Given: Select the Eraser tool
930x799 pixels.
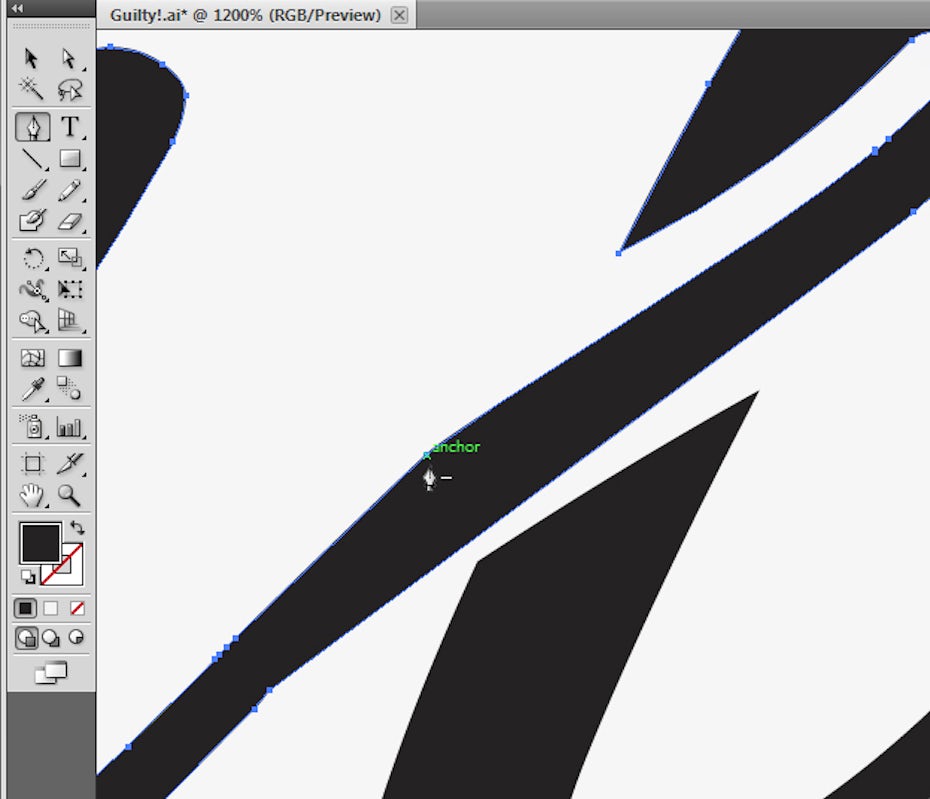Looking at the screenshot, I should (x=69, y=221).
